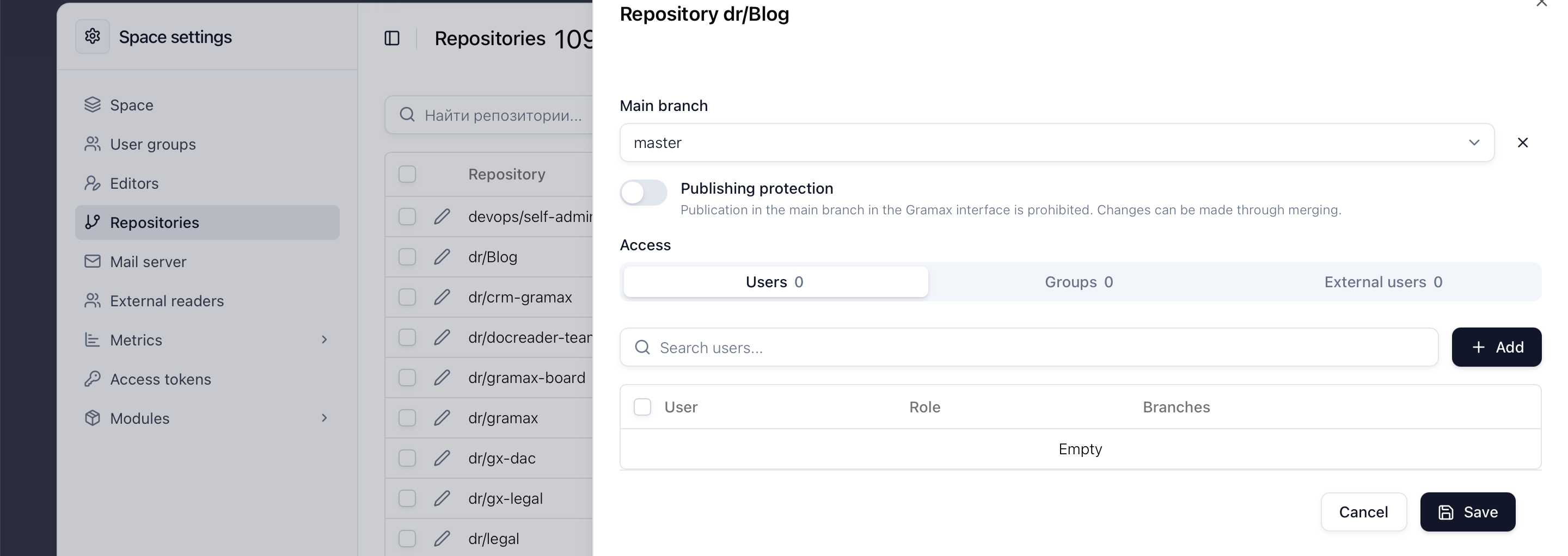
Task: Click the magnifier icon in repository search
Action: (407, 114)
